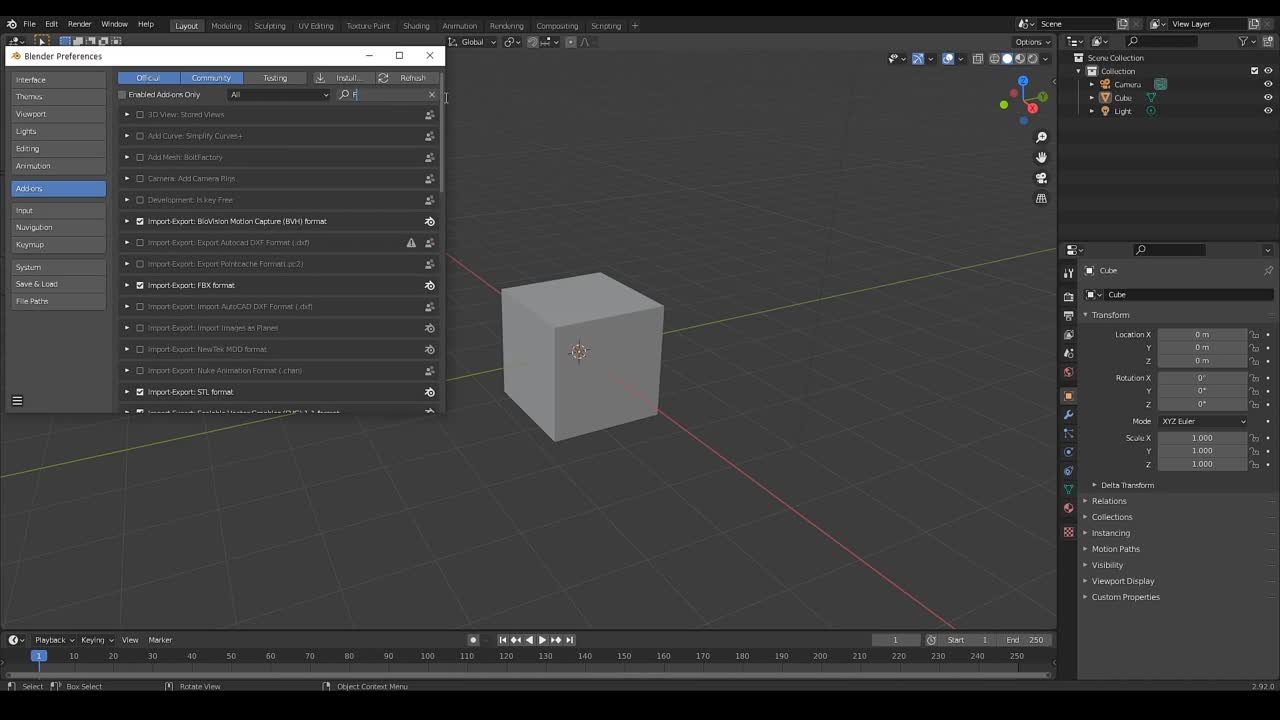Hide the Camera in the outliner
The image size is (1280, 720).
click(x=1268, y=84)
